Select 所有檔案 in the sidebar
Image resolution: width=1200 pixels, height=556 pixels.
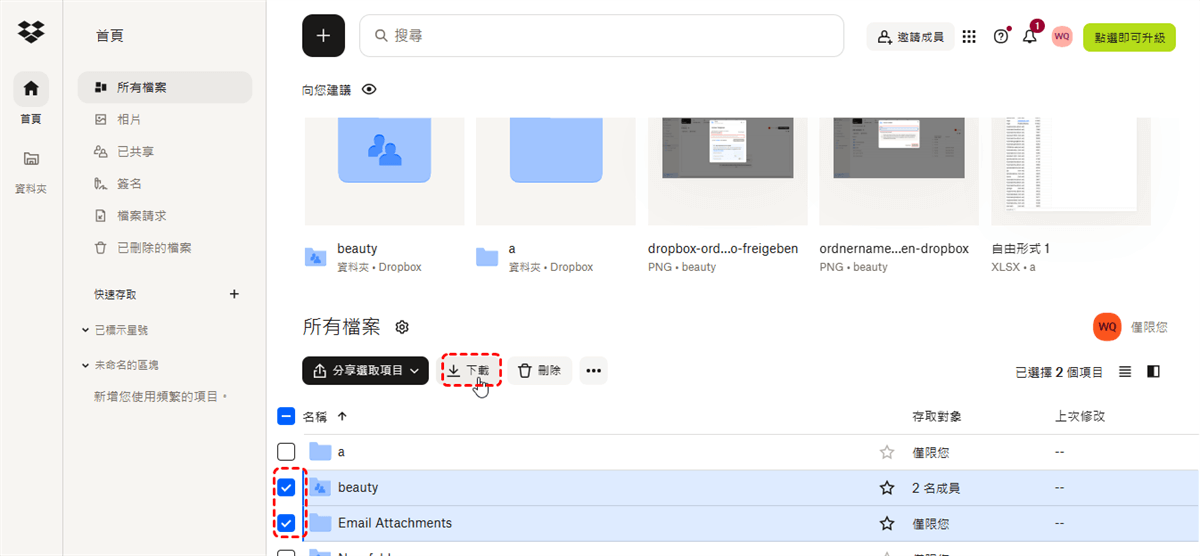pos(165,87)
